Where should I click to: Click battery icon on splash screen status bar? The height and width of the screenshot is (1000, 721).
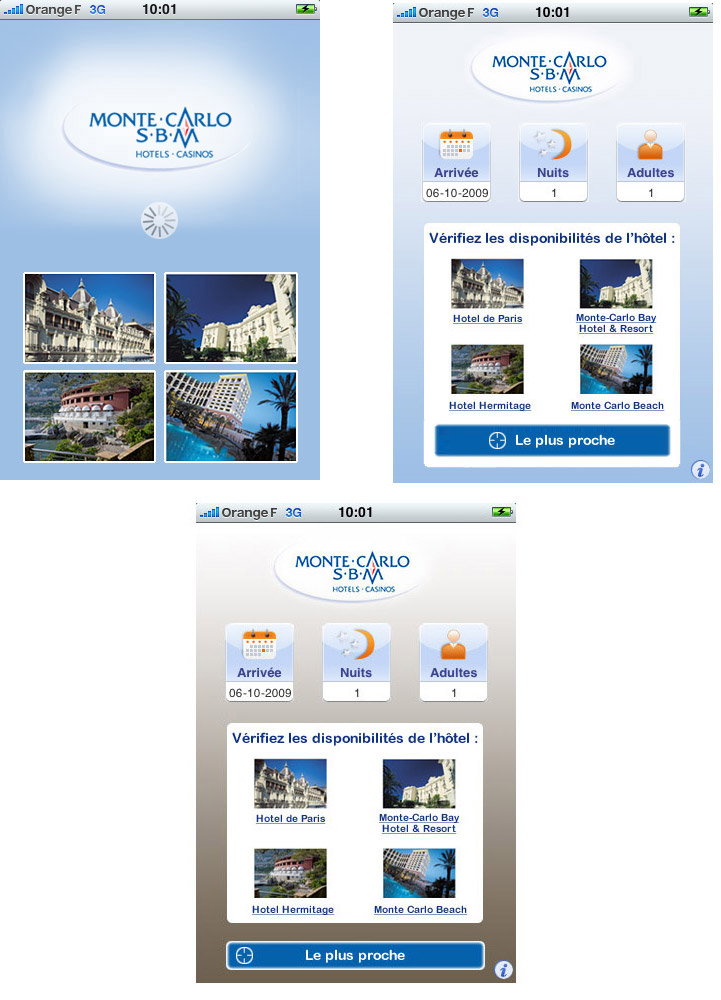click(306, 9)
